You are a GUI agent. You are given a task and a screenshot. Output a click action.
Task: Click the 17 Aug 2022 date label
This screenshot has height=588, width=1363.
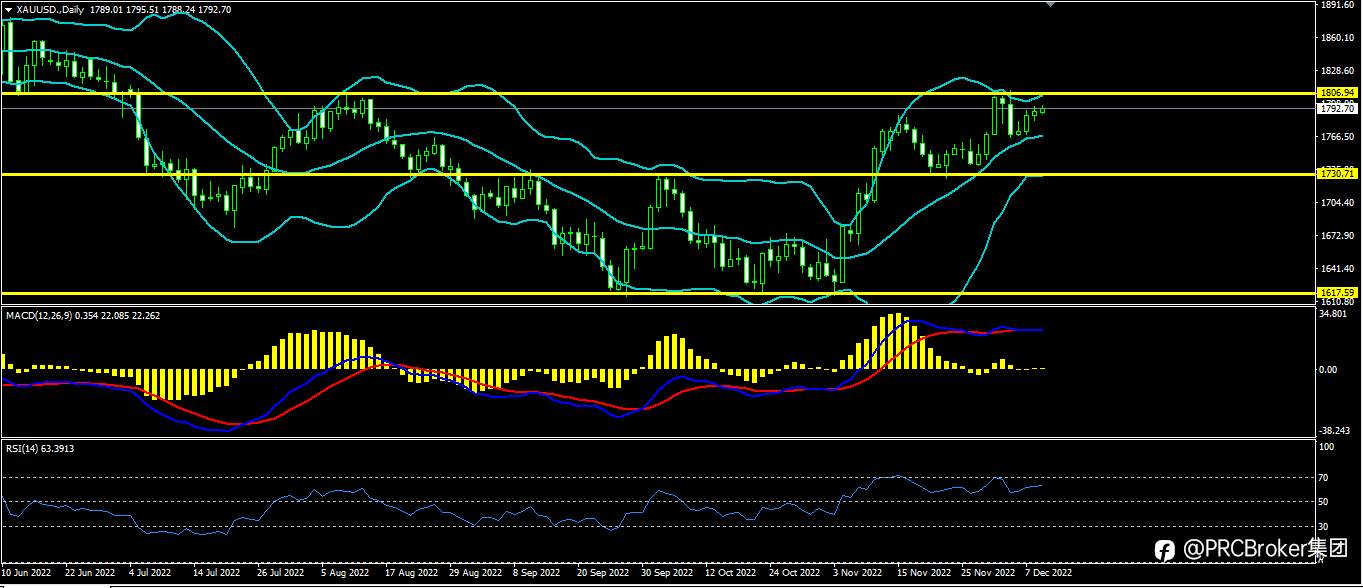click(x=412, y=574)
